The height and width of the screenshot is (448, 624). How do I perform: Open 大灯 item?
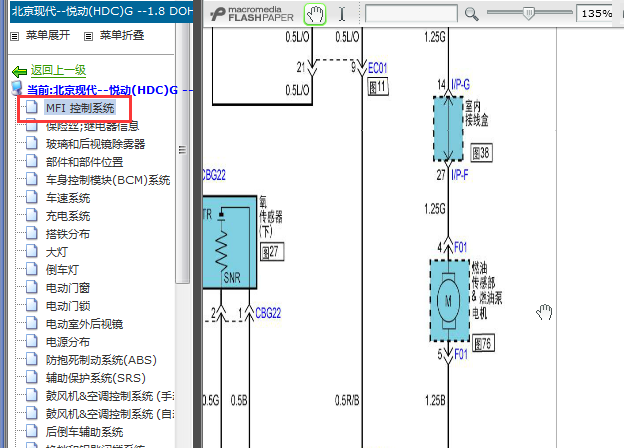[57, 252]
